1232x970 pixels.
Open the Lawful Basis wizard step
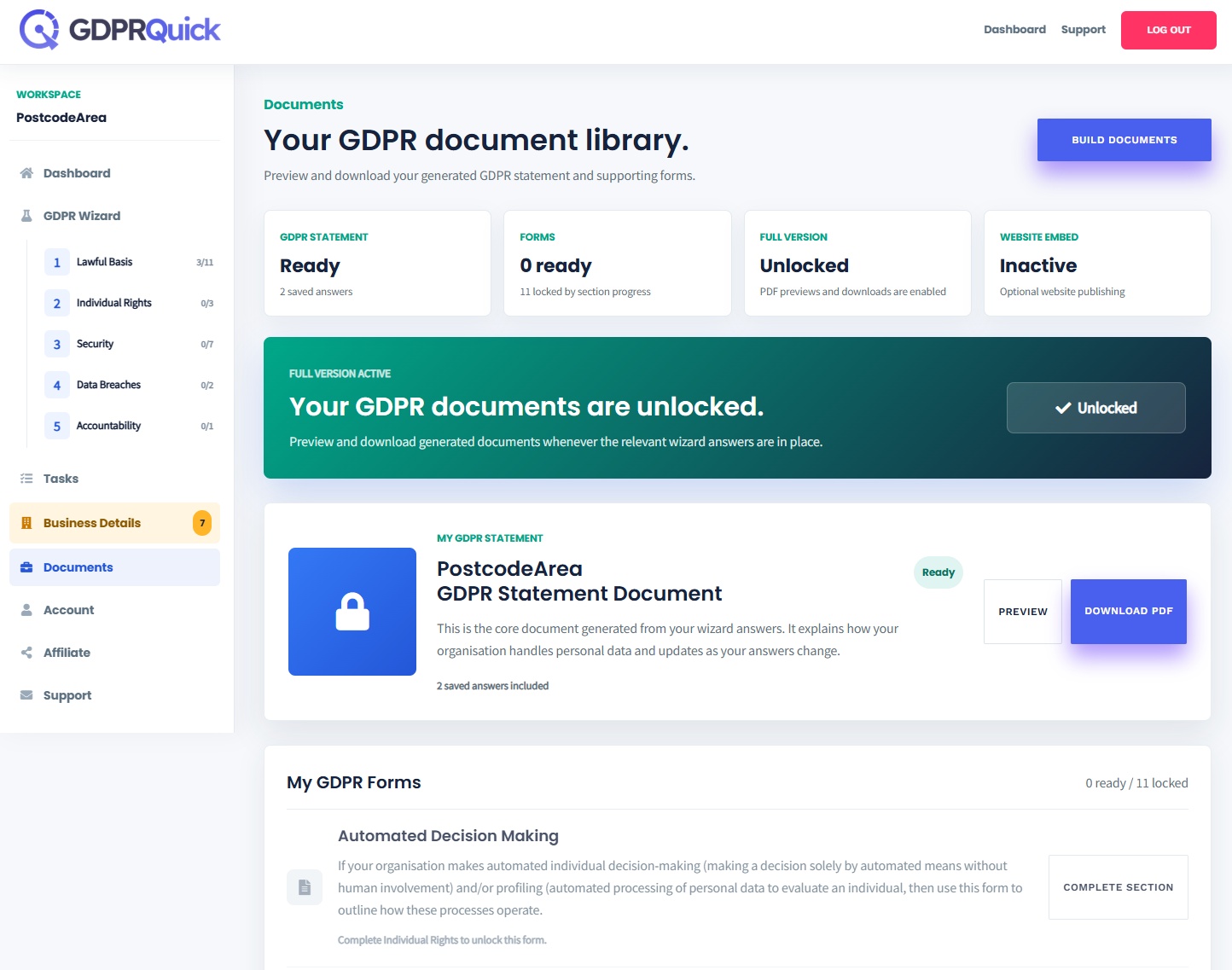[x=129, y=262]
